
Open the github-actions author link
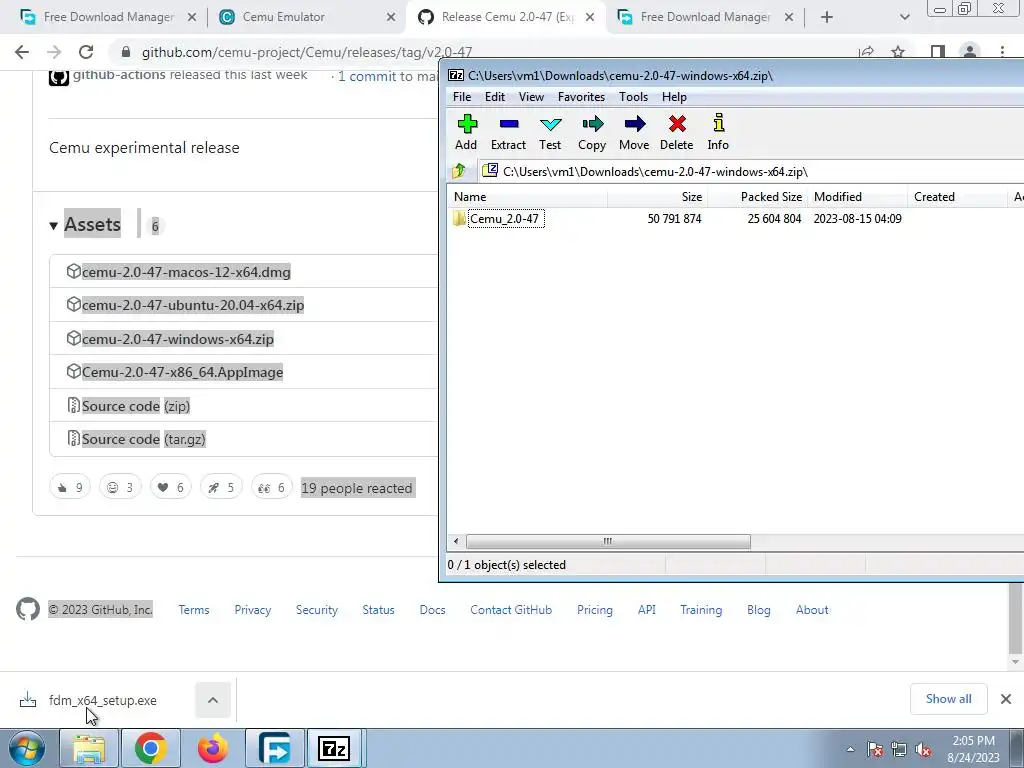[x=119, y=74]
